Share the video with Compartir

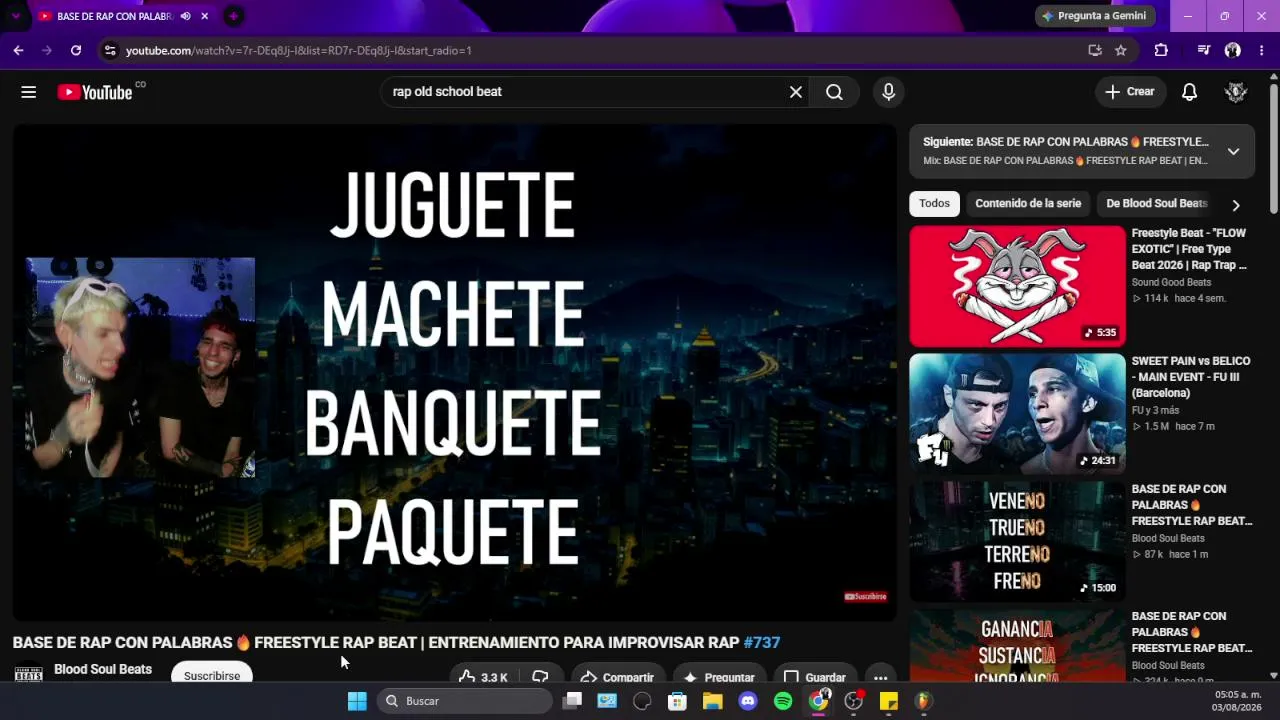(x=617, y=674)
